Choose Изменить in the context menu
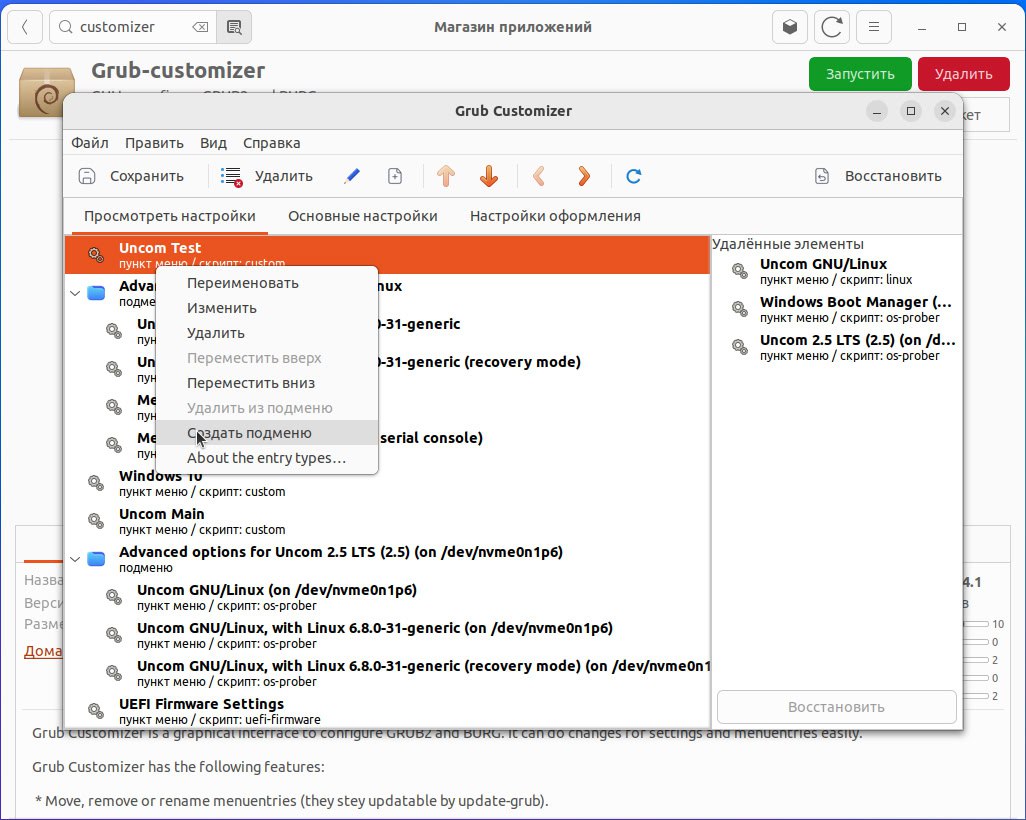Viewport: 1026px width, 820px height. (x=267, y=308)
